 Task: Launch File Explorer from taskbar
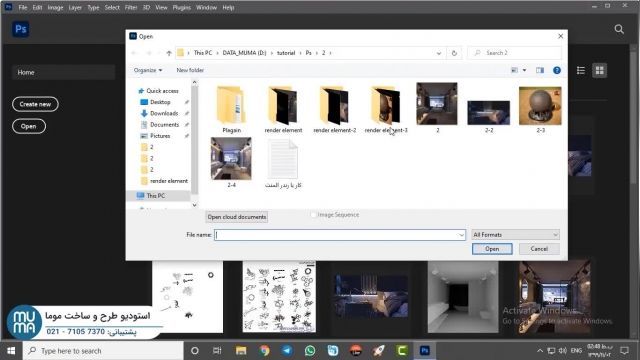241,351
